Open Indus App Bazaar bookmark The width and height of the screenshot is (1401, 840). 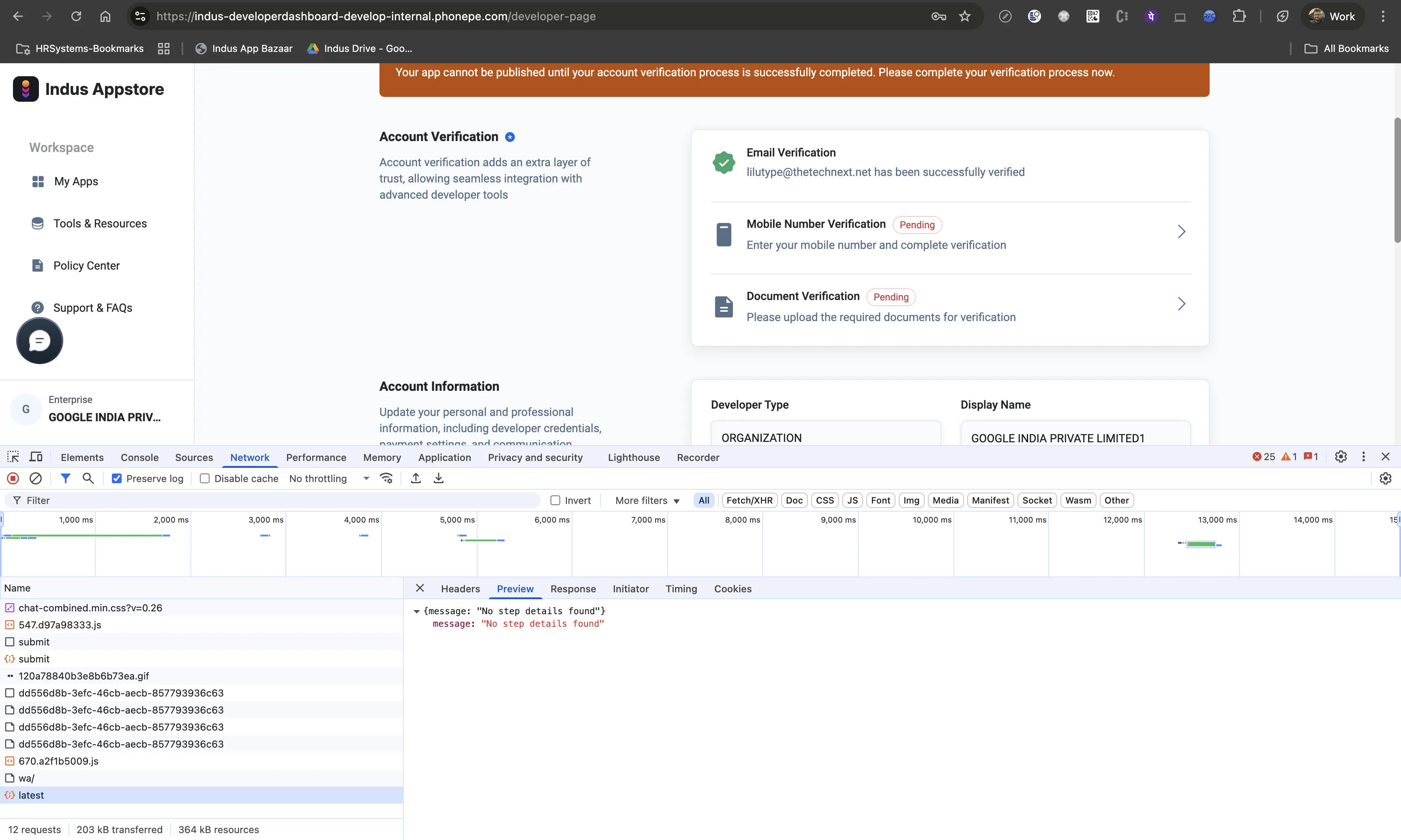[x=243, y=49]
